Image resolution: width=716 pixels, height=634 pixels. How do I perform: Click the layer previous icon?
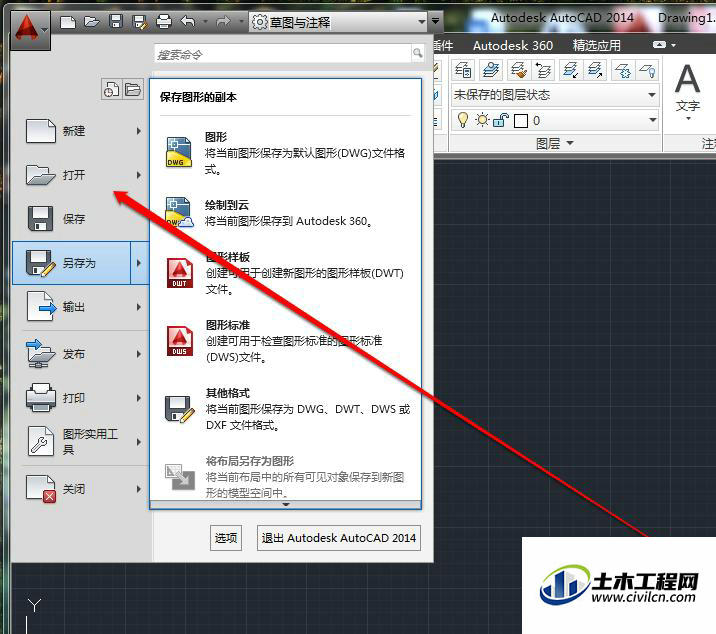pyautogui.click(x=543, y=70)
